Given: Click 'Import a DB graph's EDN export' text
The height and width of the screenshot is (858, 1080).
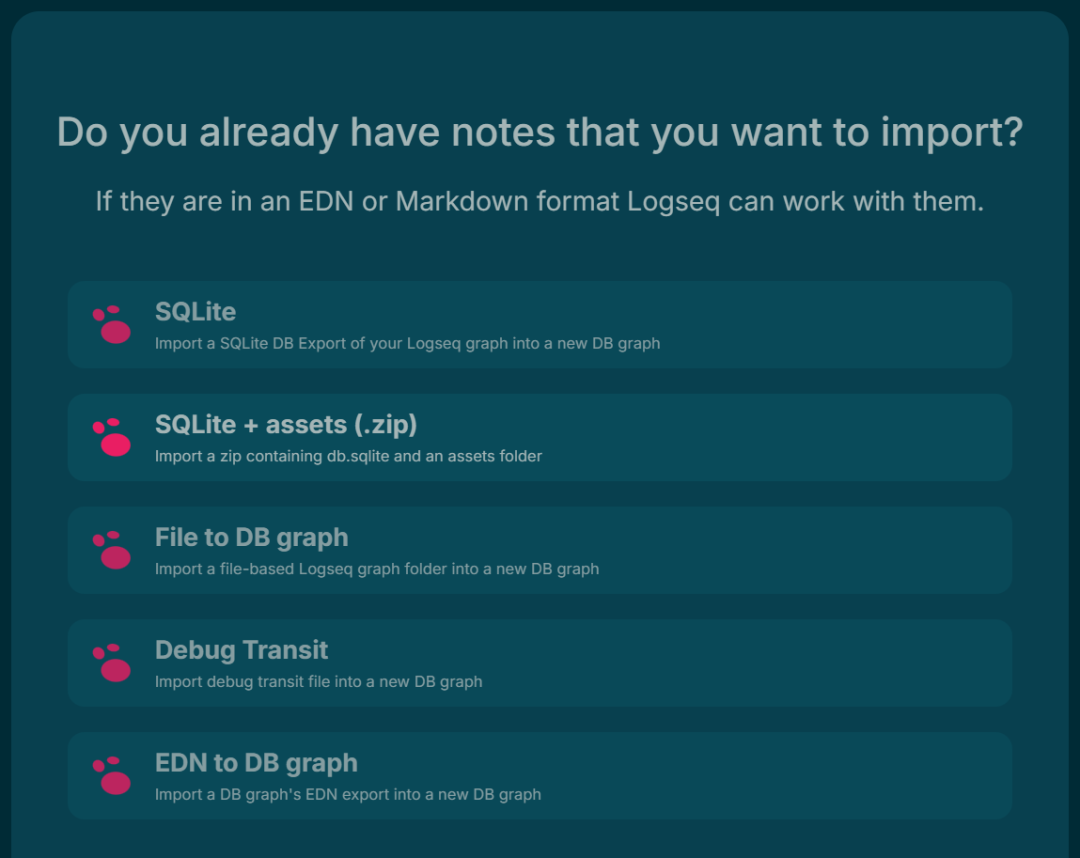Looking at the screenshot, I should coord(348,795).
